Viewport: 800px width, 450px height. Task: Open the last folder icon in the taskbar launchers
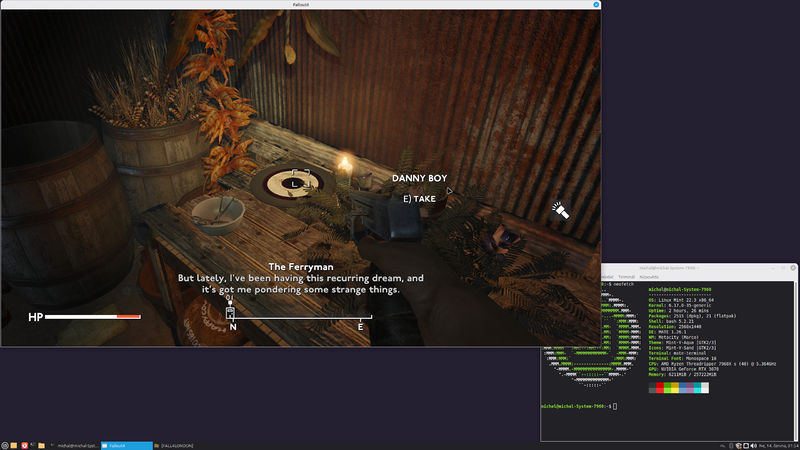pyautogui.click(x=41, y=445)
